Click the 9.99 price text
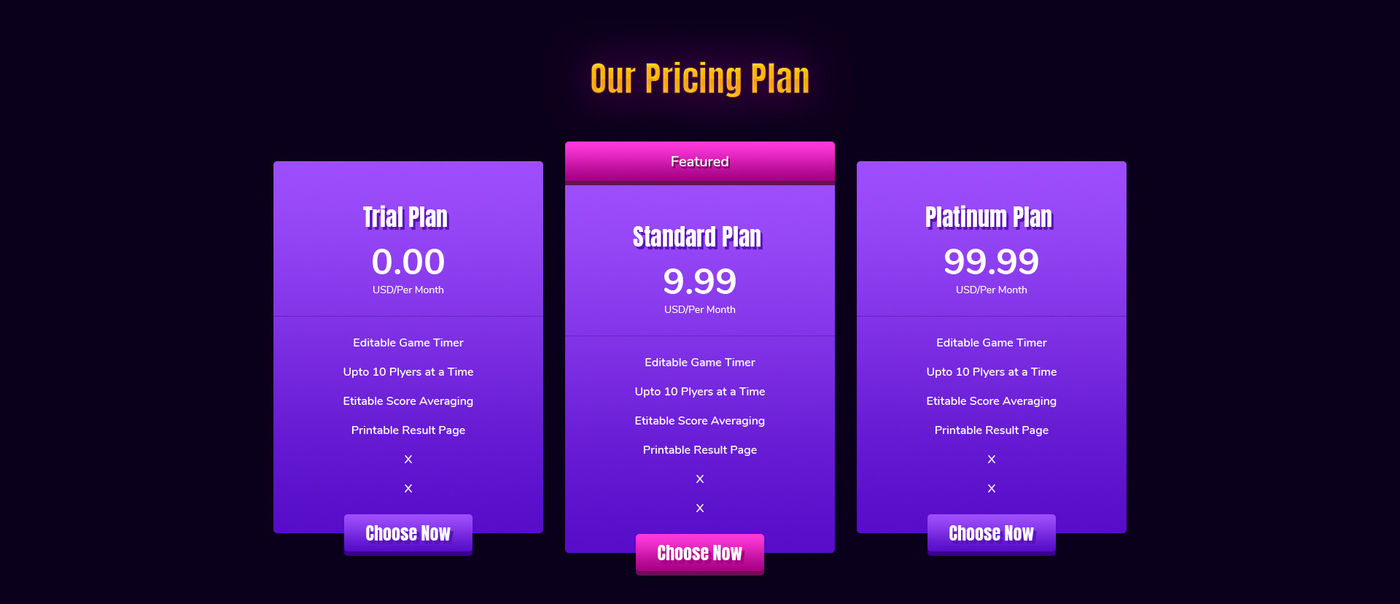 point(700,282)
